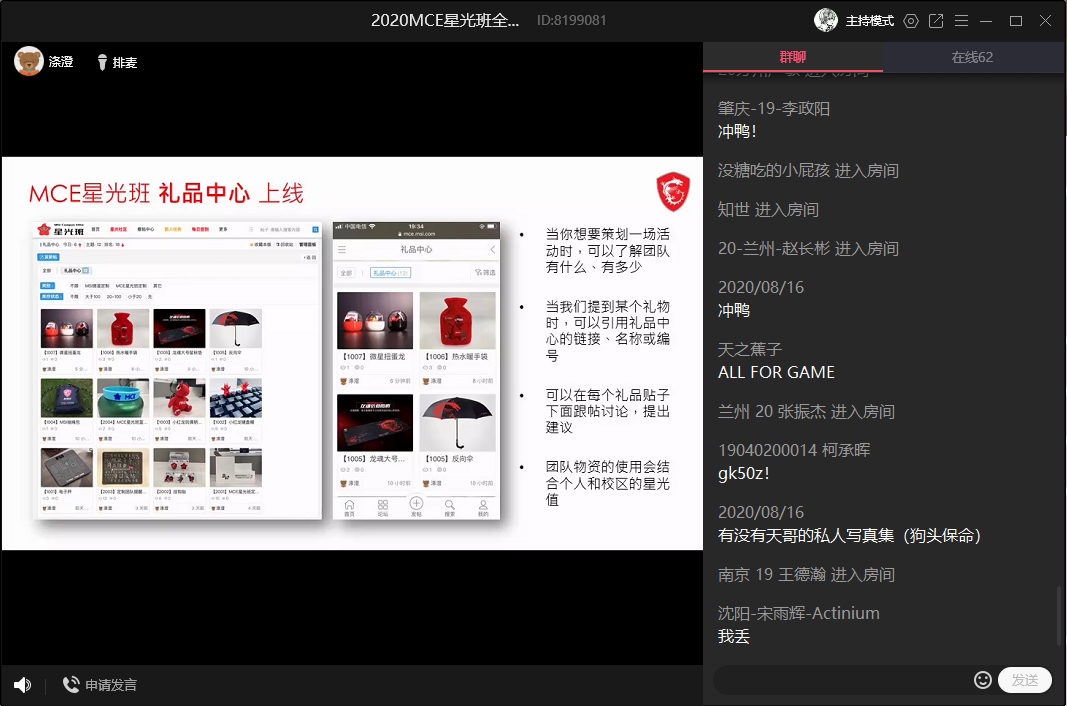Click the chat panel scrollbar

point(1059,616)
